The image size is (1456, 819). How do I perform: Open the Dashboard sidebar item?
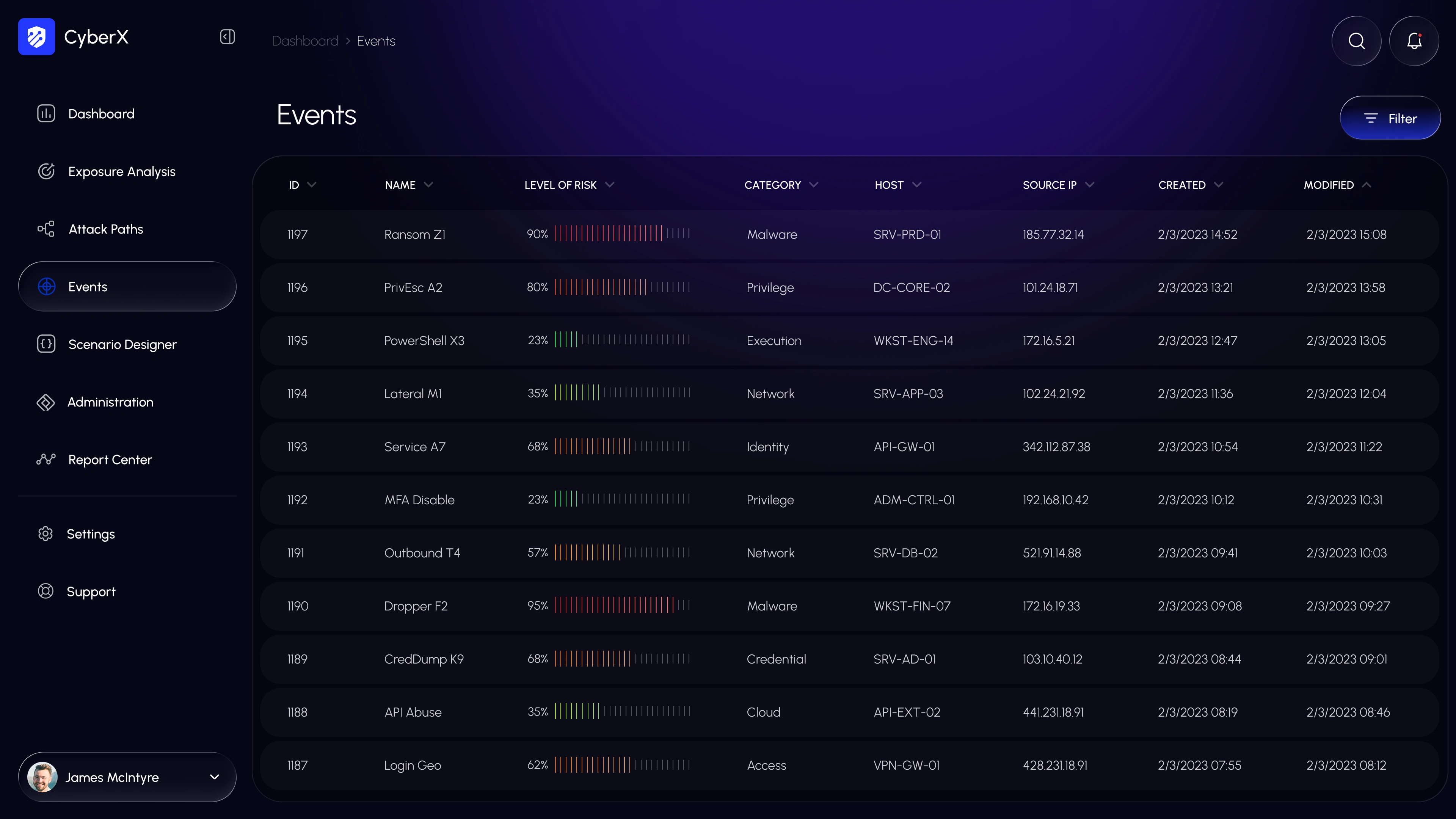click(101, 114)
